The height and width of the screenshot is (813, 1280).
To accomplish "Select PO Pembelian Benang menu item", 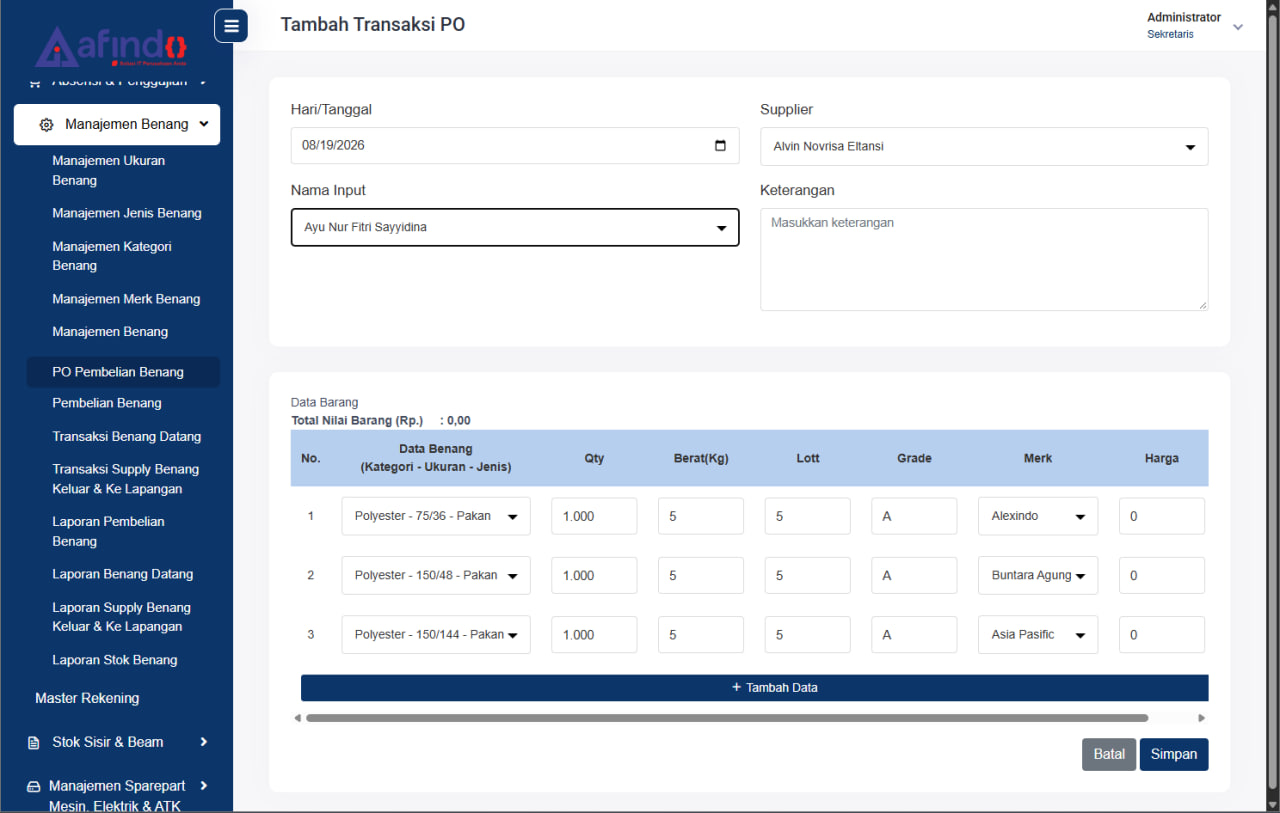I will 123,372.
